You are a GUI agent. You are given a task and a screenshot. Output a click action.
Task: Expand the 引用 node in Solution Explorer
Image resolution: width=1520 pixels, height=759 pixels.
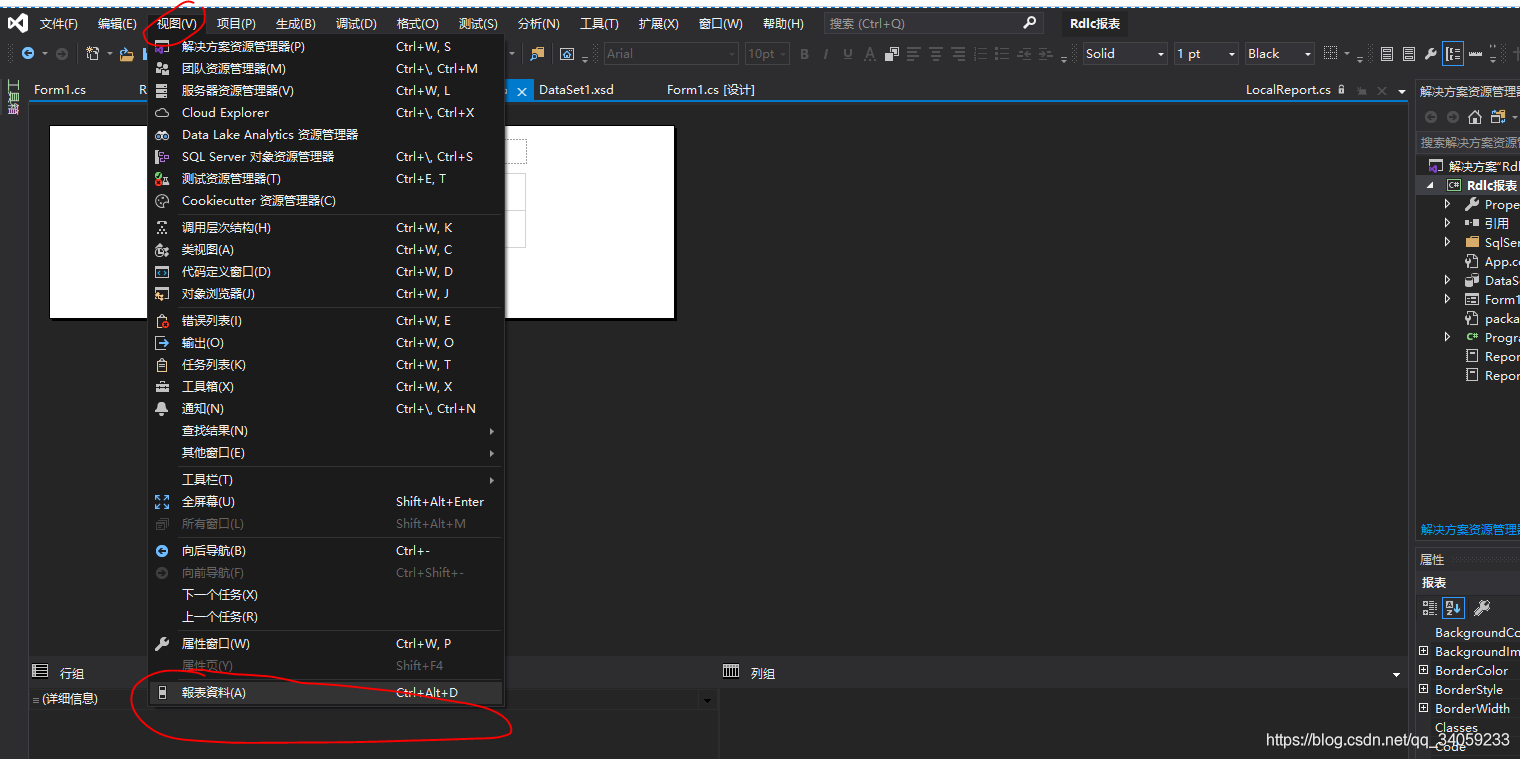pos(1447,223)
